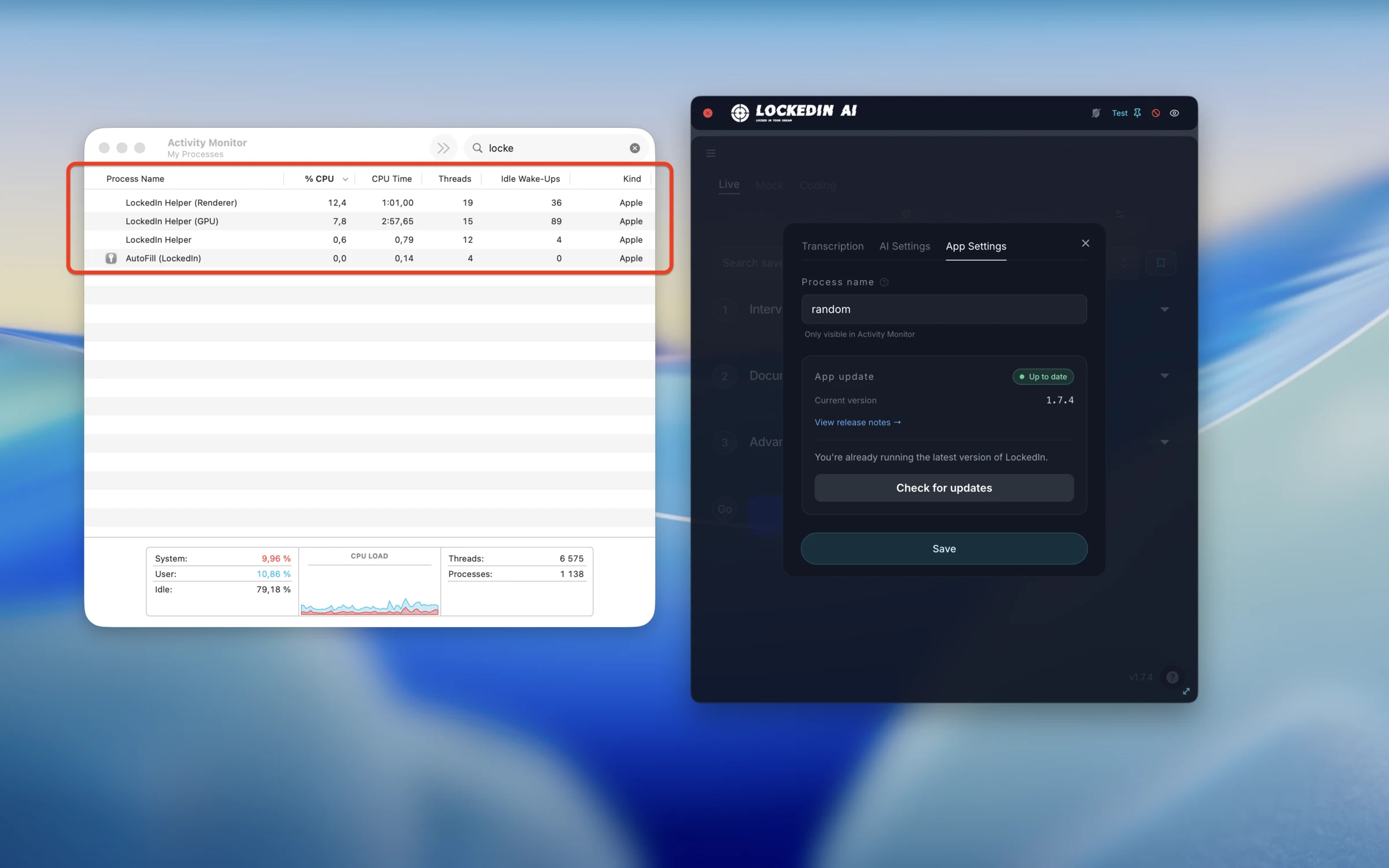
Task: Click the up-down stepper next to the bookmark
Action: point(1124,263)
